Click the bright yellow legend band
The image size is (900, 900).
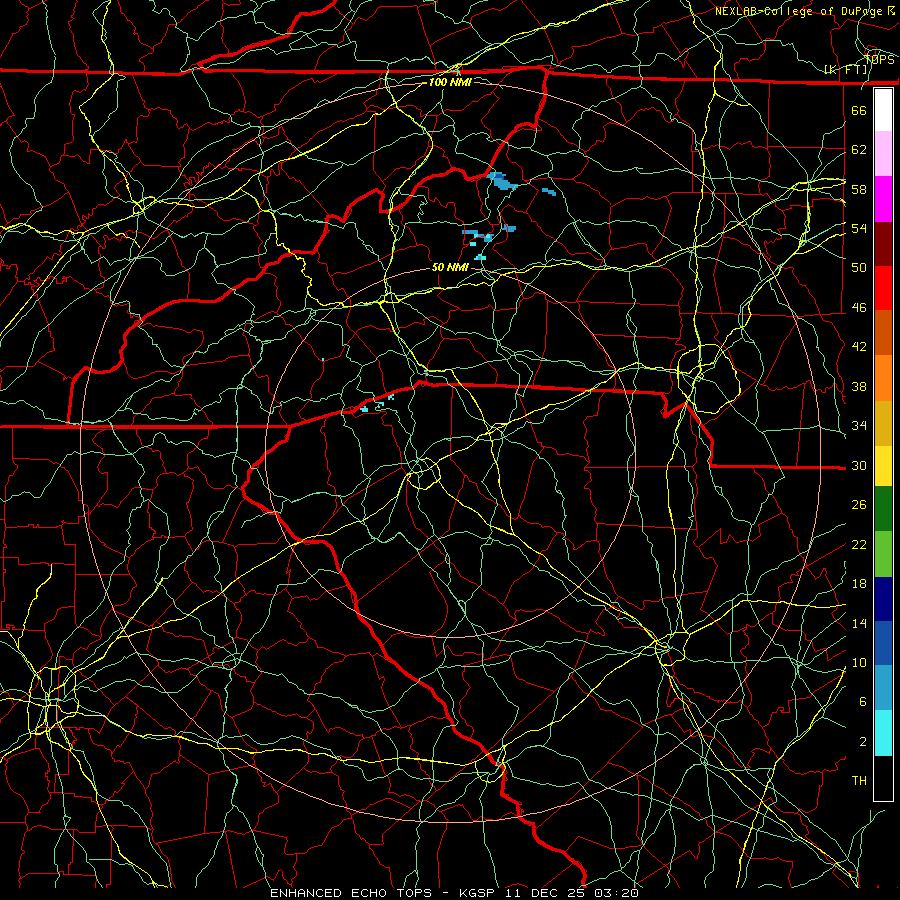click(x=883, y=466)
